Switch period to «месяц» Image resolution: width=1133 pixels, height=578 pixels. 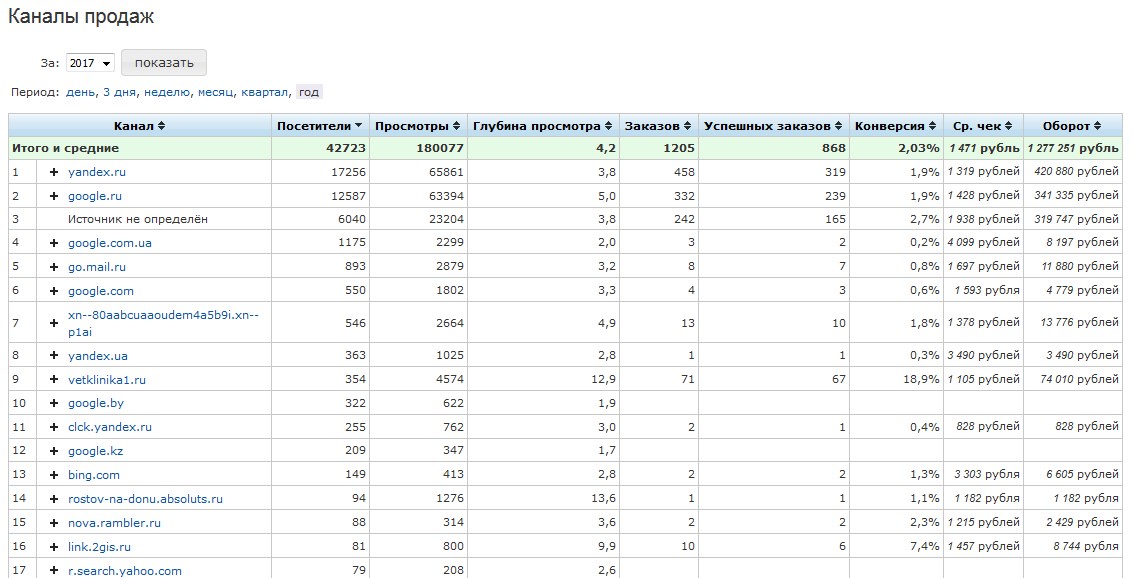[216, 92]
